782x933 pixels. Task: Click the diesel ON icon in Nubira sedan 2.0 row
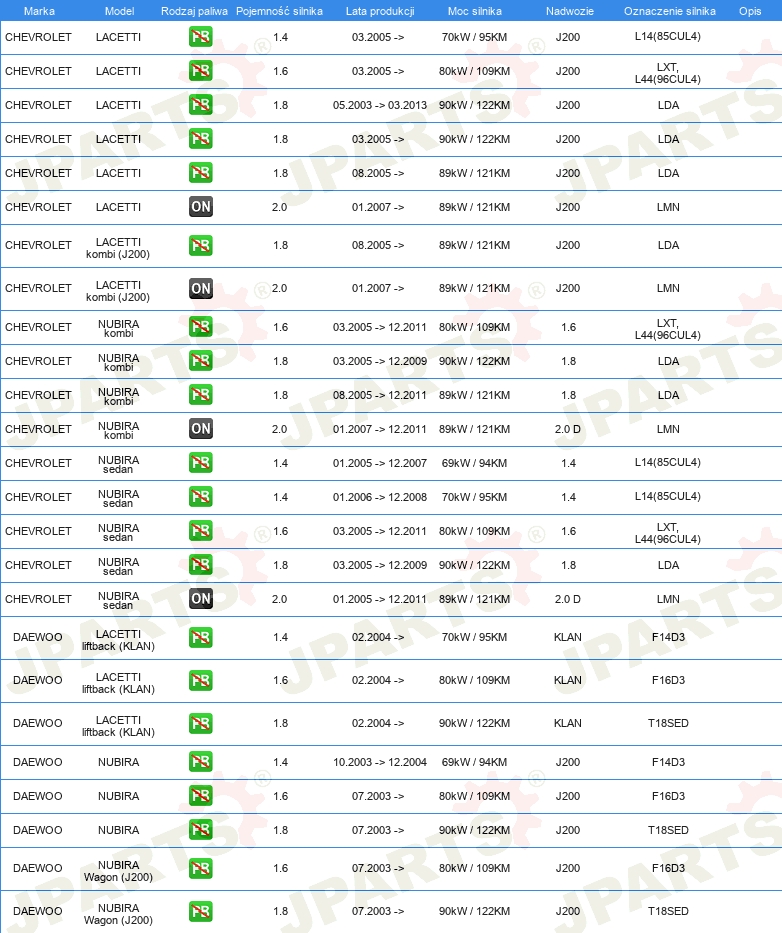click(x=201, y=599)
